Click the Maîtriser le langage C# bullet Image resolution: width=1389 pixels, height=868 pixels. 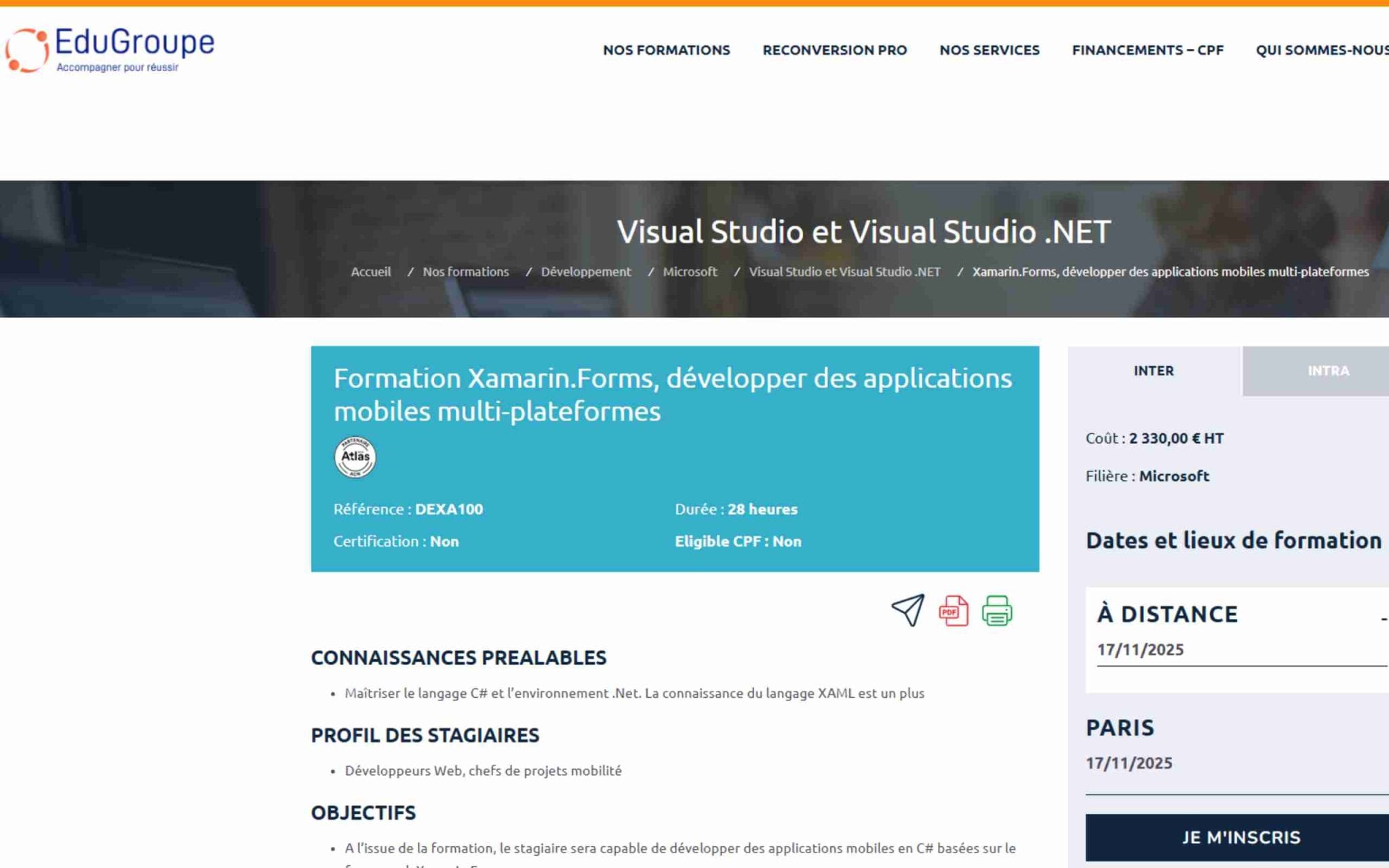tap(634, 694)
